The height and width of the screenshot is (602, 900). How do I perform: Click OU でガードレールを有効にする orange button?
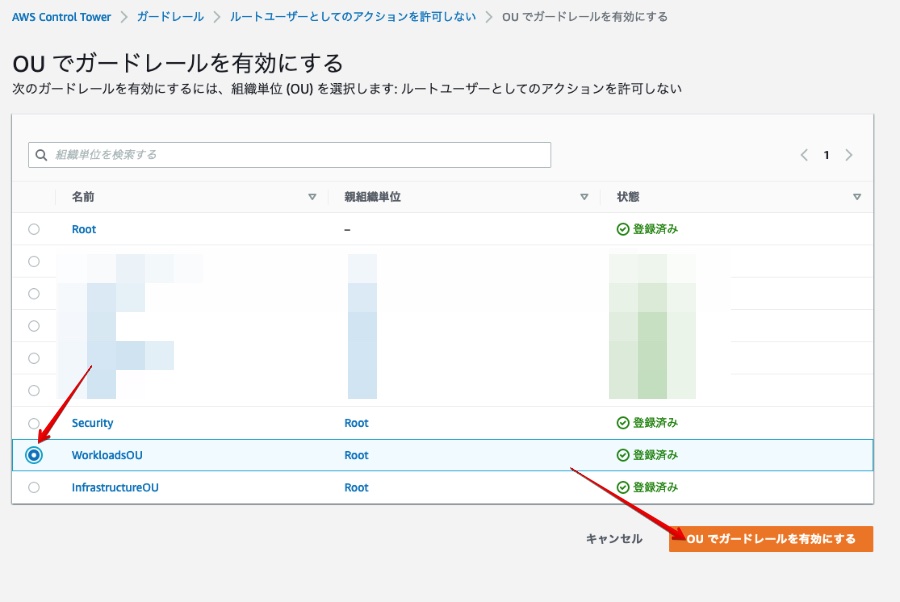[x=771, y=539]
